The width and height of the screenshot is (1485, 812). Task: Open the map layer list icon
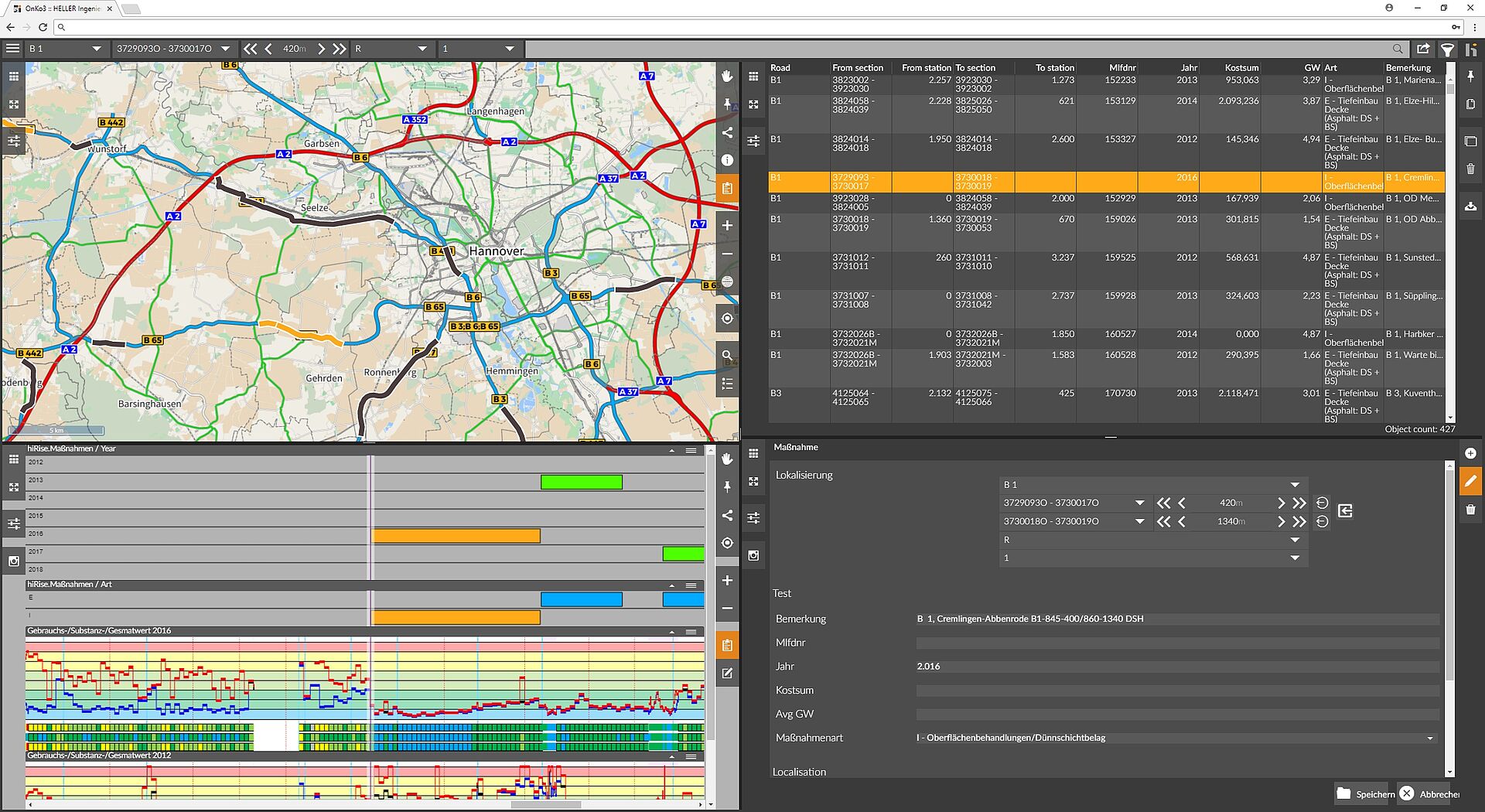(727, 384)
